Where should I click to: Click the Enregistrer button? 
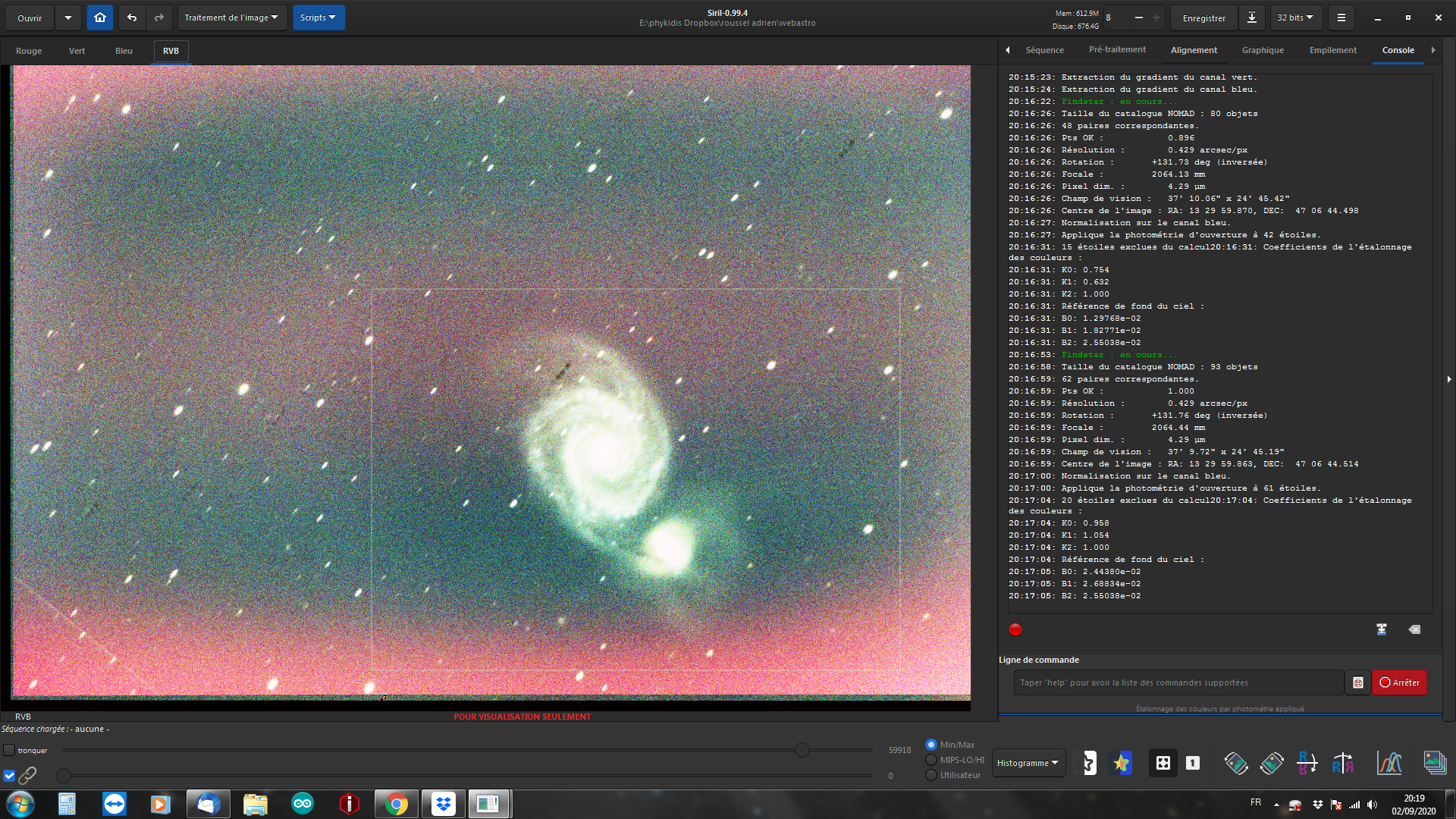(1203, 17)
